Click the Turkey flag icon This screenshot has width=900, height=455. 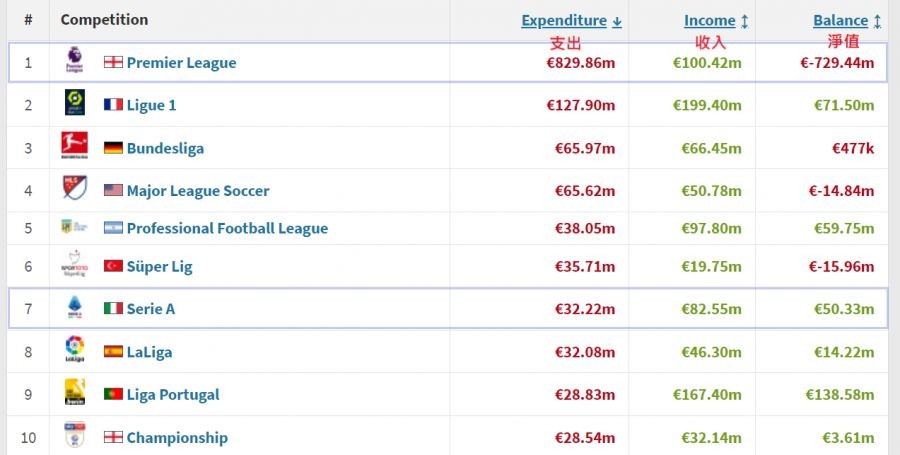tap(113, 266)
